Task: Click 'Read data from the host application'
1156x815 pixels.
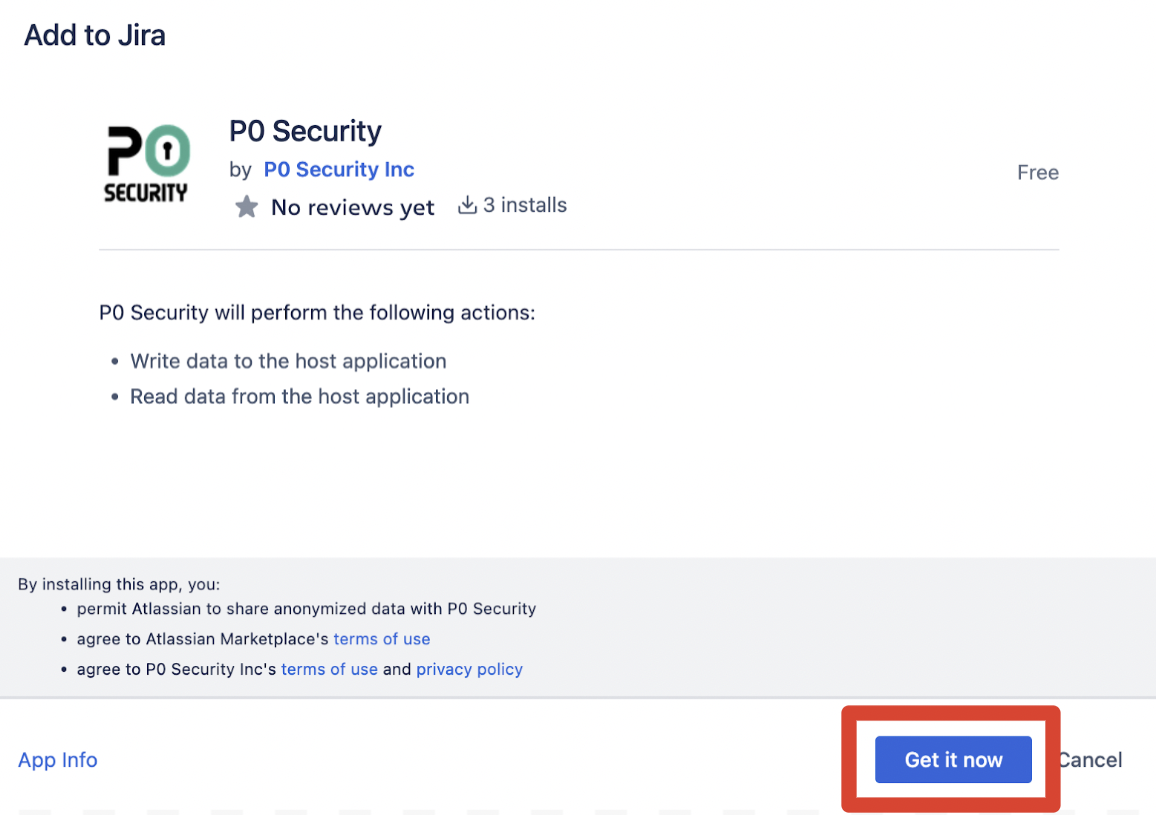Action: tap(299, 396)
